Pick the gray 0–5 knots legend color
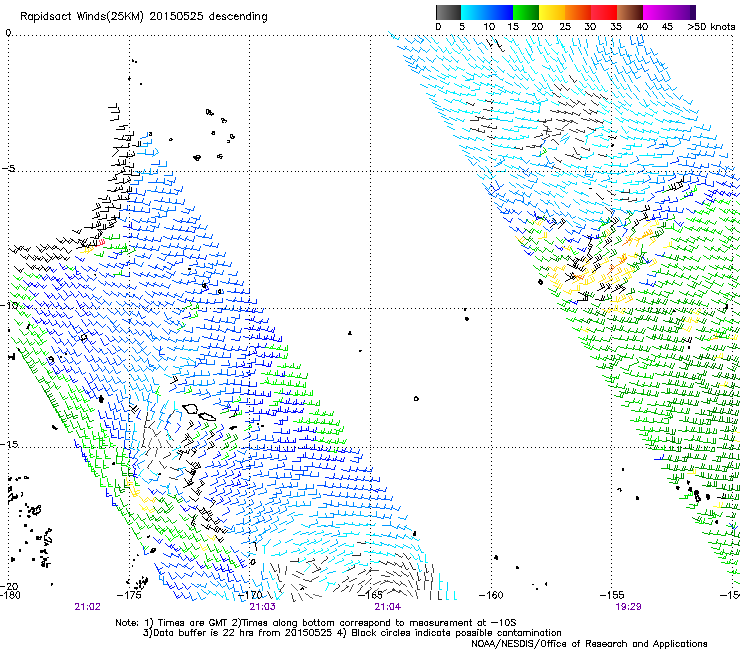The height and width of the screenshot is (650, 740). click(x=448, y=12)
